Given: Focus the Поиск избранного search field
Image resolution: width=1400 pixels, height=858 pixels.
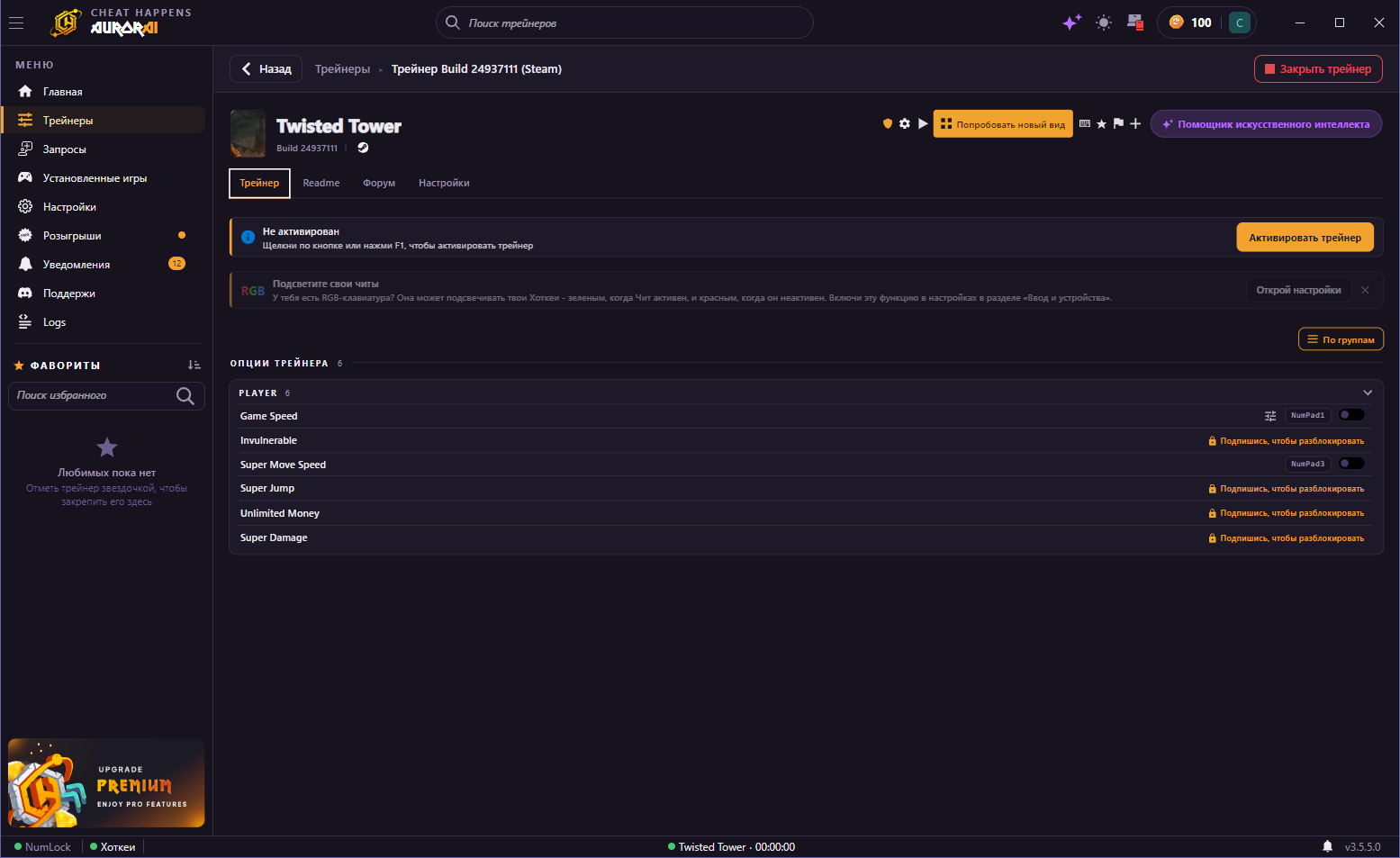Looking at the screenshot, I should [106, 396].
